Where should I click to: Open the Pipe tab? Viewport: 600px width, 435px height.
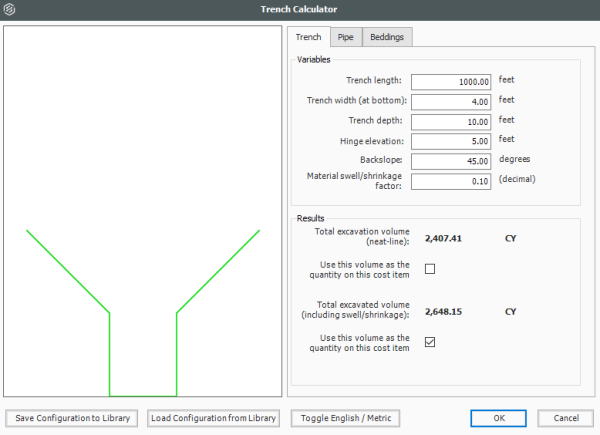345,37
